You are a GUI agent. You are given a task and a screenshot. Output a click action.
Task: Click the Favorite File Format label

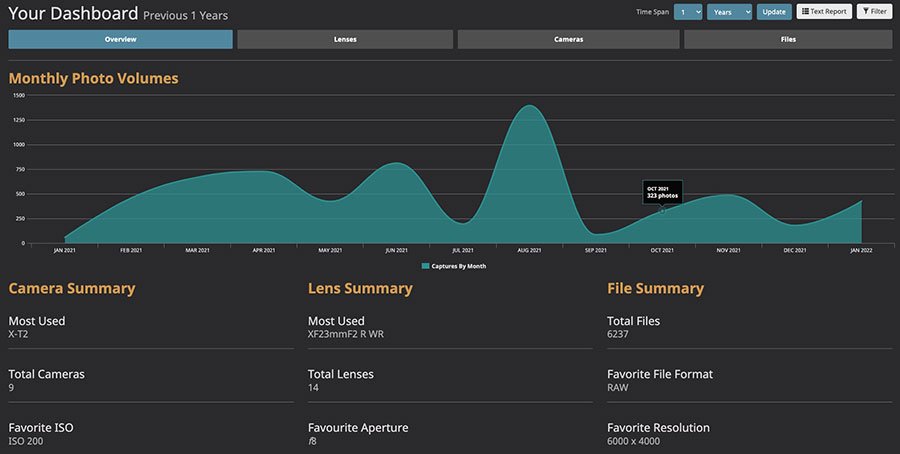pos(660,374)
